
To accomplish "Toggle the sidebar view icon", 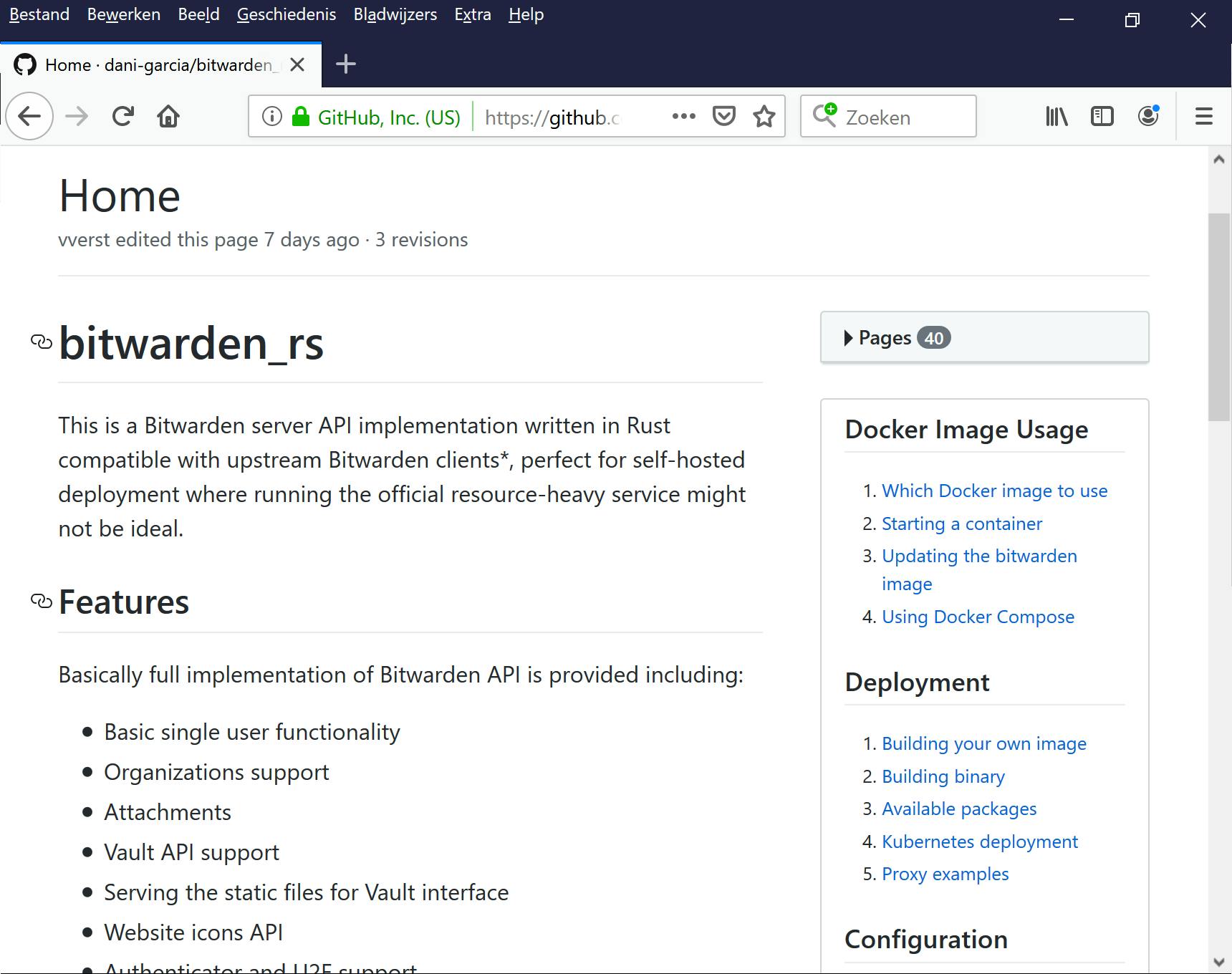I will (x=1102, y=116).
